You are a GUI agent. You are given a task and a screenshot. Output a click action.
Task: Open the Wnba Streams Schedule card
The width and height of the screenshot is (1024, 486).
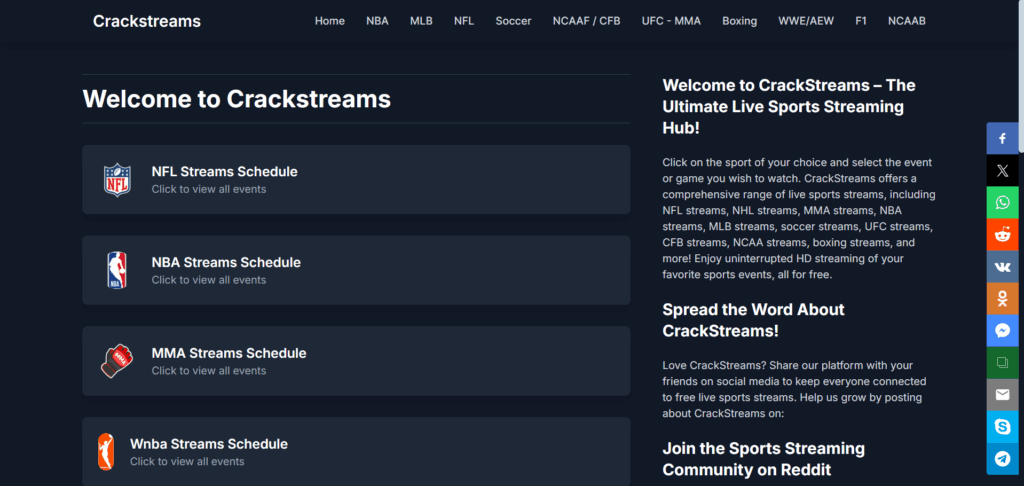pos(356,451)
